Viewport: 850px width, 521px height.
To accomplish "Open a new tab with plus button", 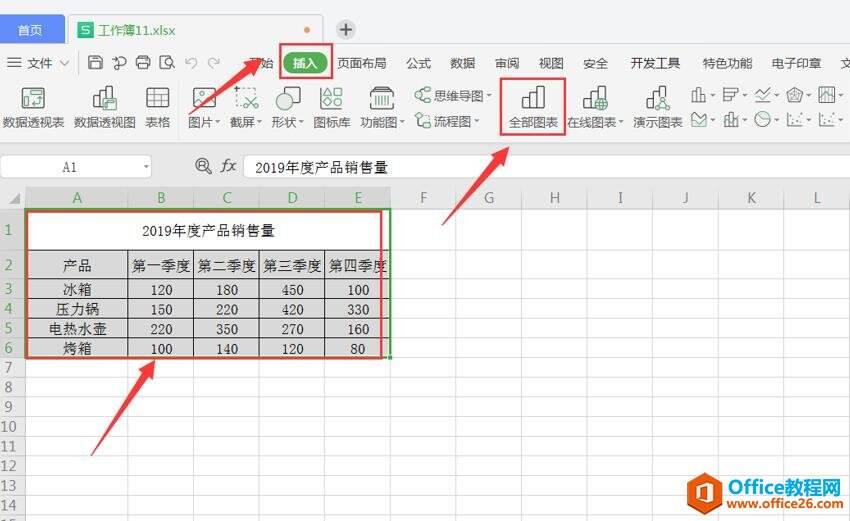I will click(x=346, y=29).
